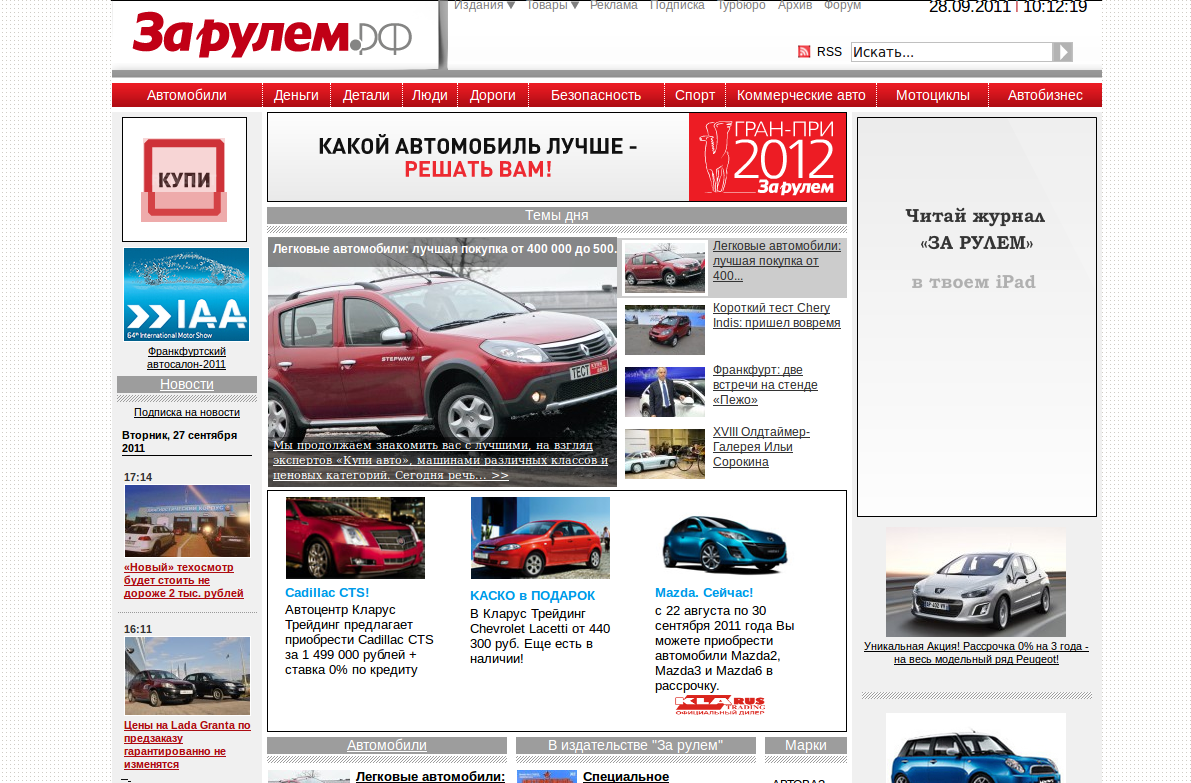Screen dimensions: 1191x783
Task: Select the Детали navigation tab
Action: (366, 95)
